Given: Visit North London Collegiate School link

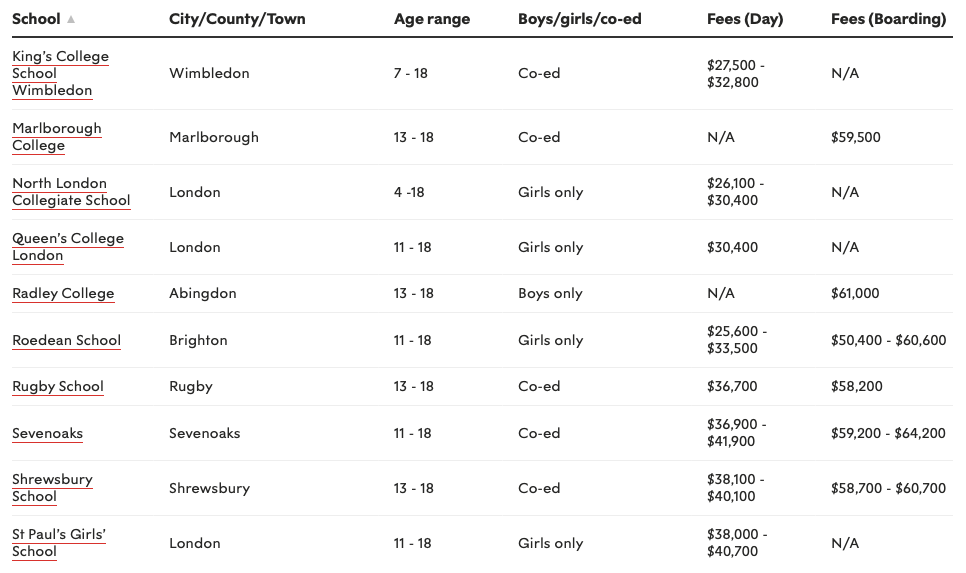Looking at the screenshot, I should pyautogui.click(x=71, y=192).
